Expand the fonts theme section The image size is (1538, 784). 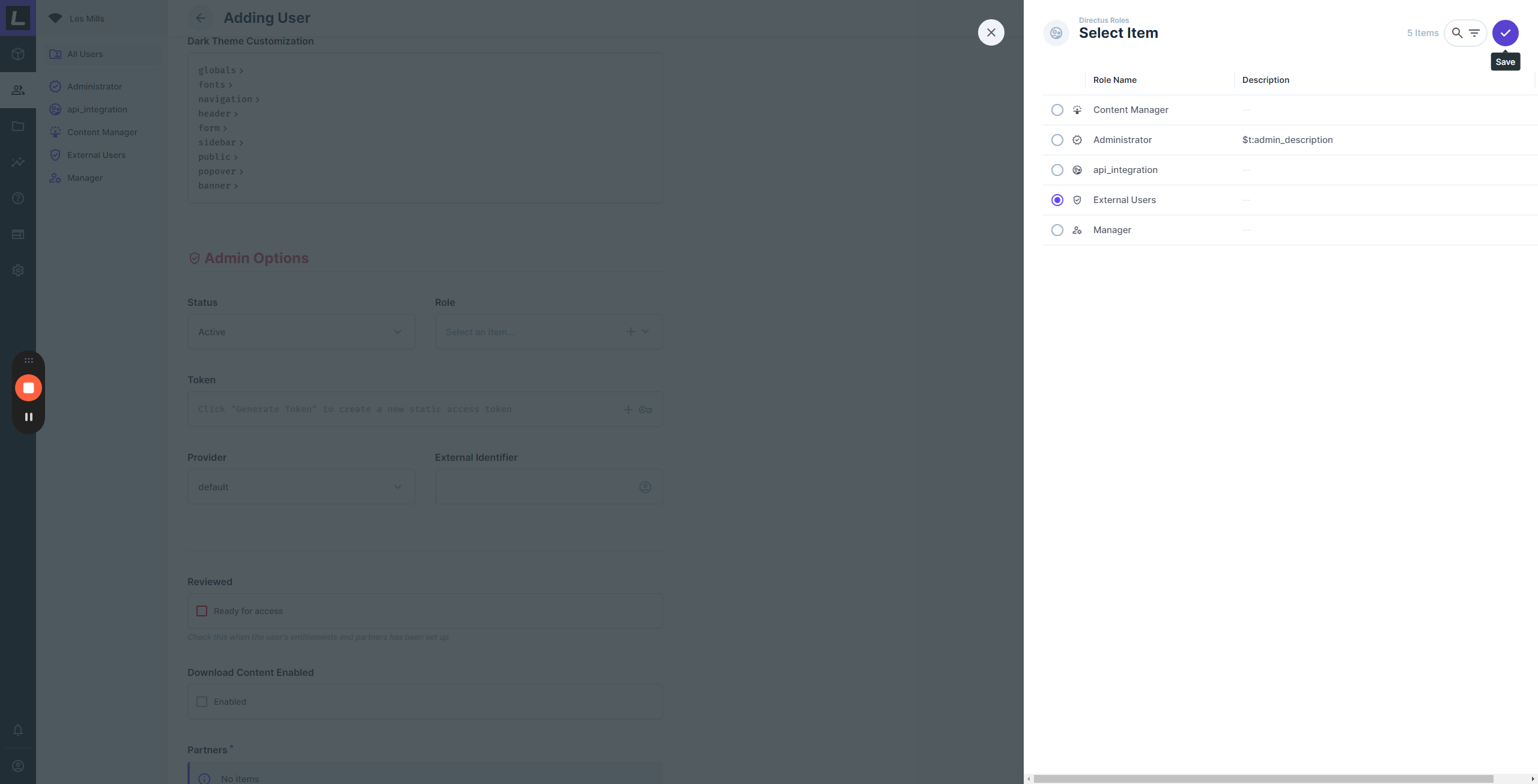point(215,85)
